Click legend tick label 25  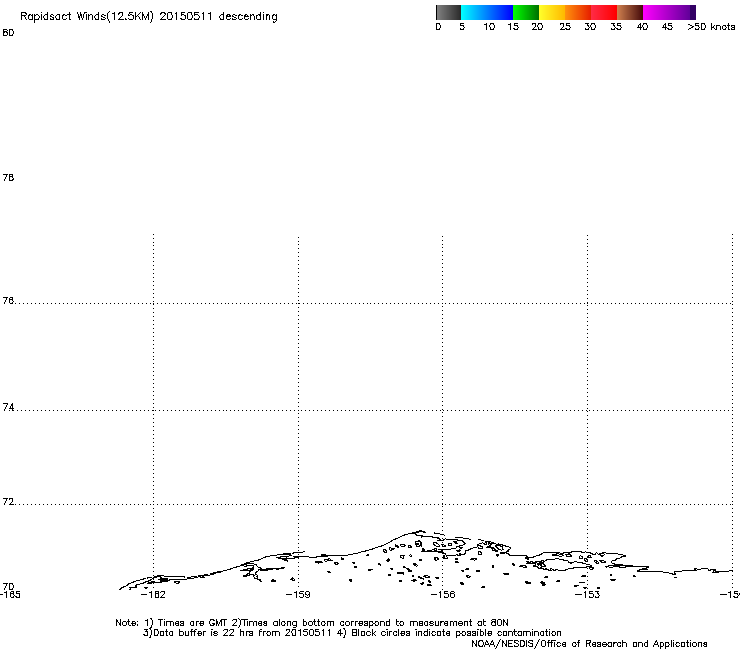pyautogui.click(x=565, y=27)
